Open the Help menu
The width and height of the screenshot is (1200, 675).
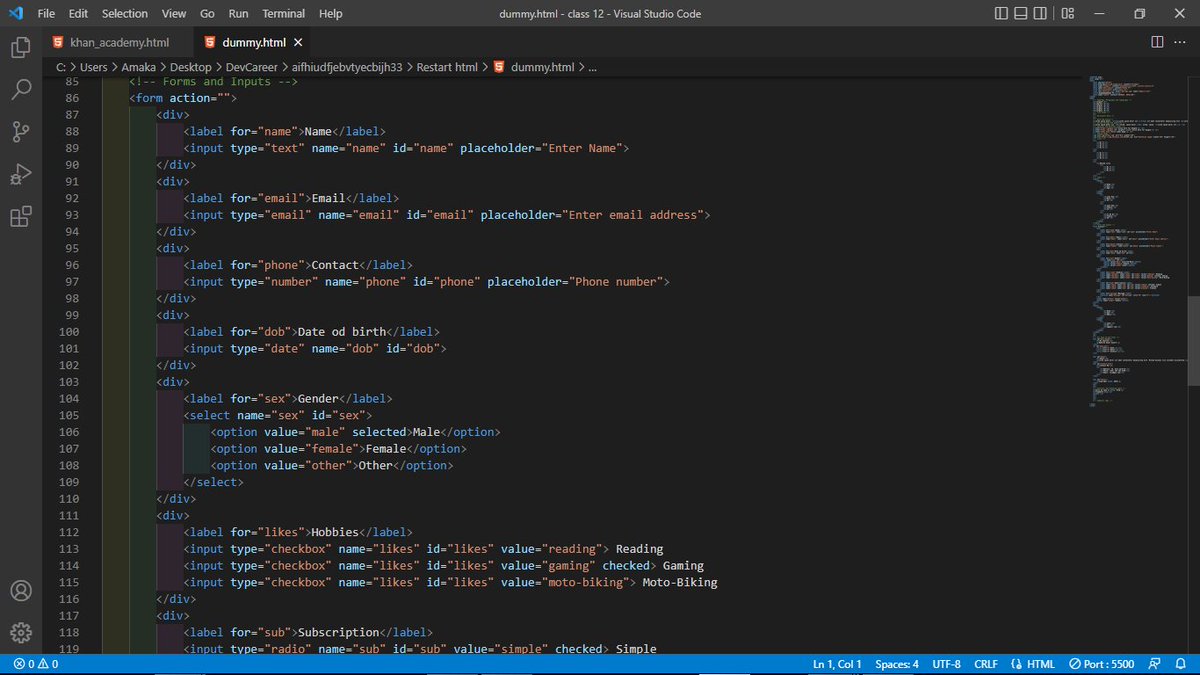[x=330, y=13]
